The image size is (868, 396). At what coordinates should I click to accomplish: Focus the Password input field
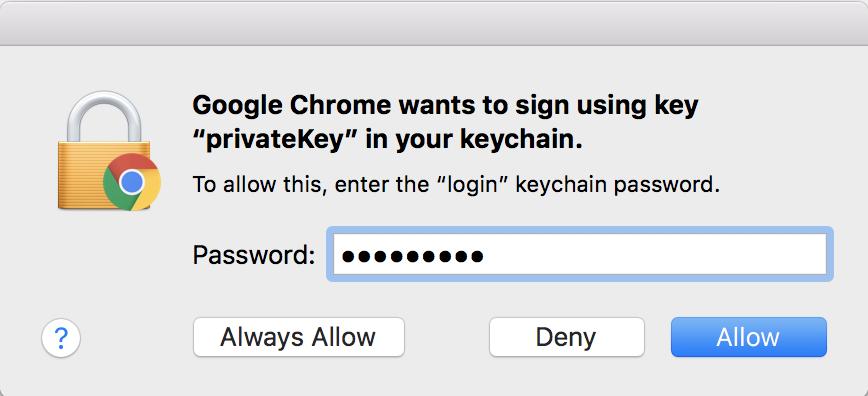click(x=580, y=254)
